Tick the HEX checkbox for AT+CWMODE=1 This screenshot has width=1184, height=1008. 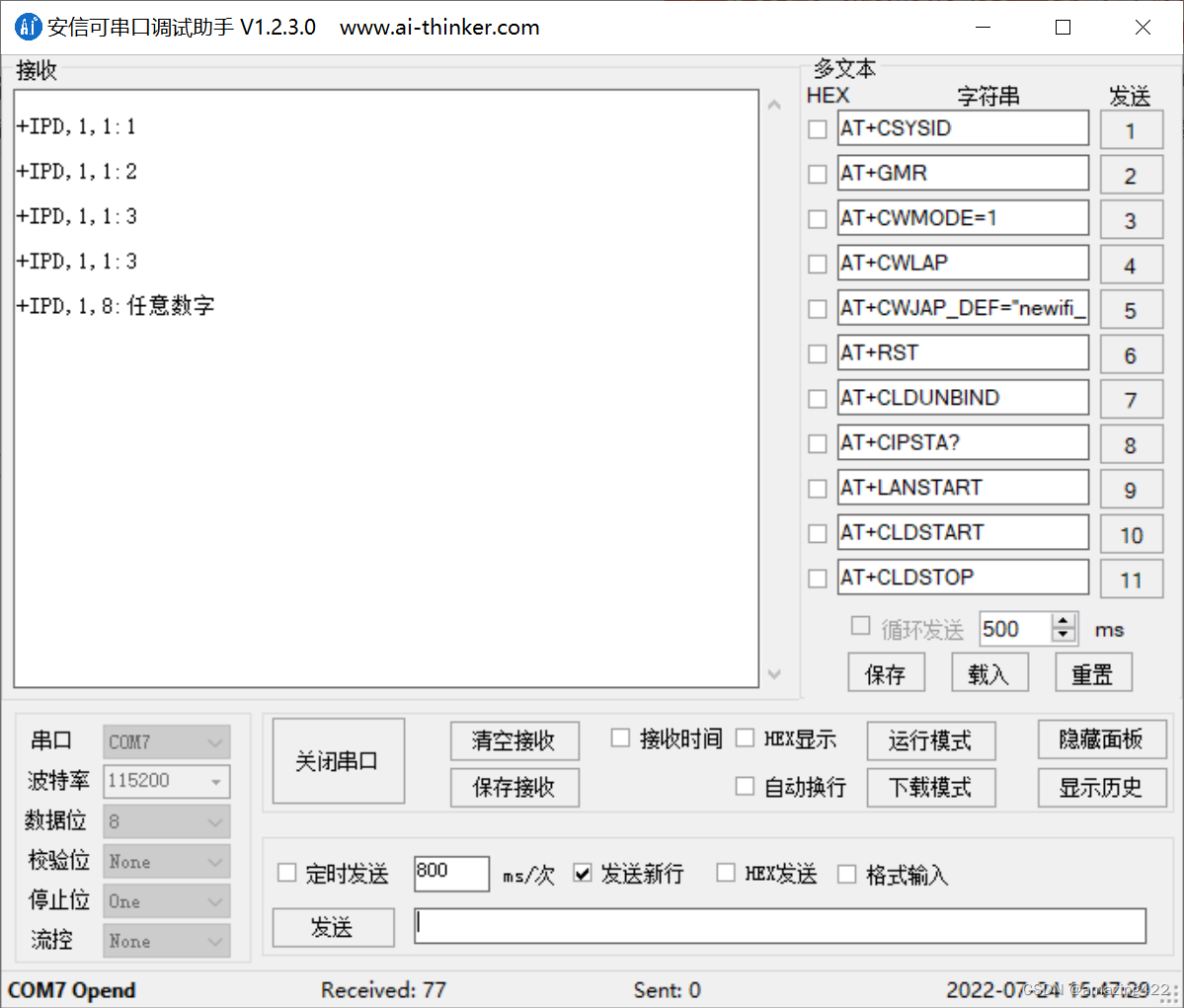click(x=817, y=219)
